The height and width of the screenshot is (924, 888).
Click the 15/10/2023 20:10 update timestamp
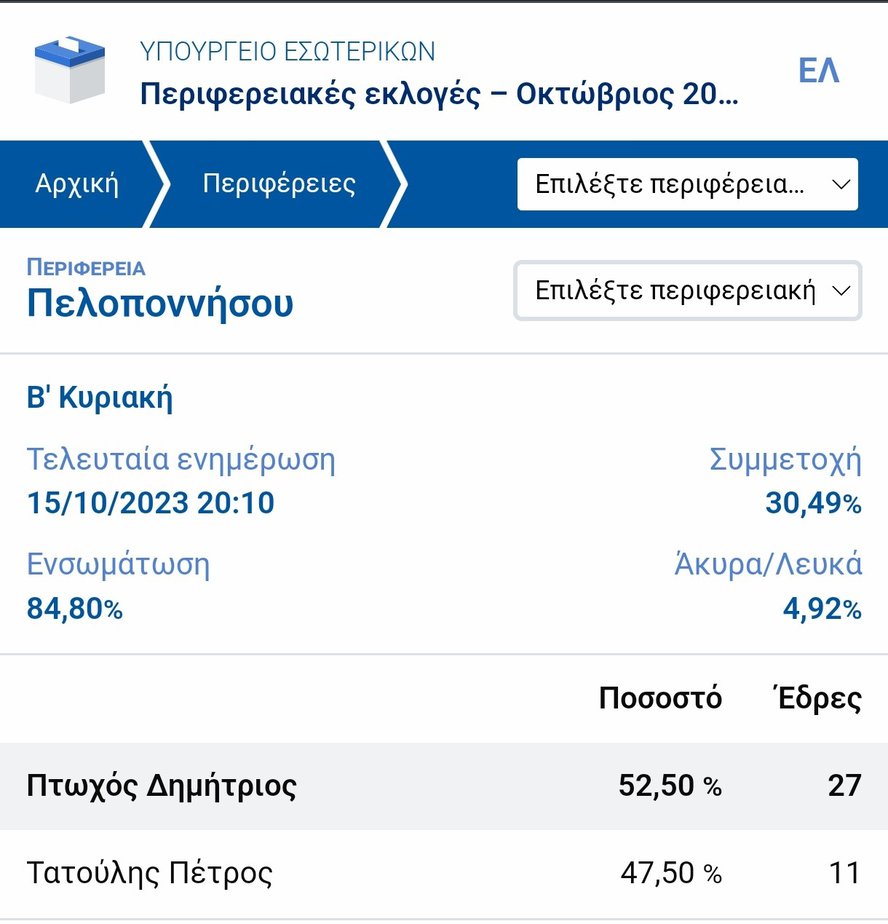(150, 503)
